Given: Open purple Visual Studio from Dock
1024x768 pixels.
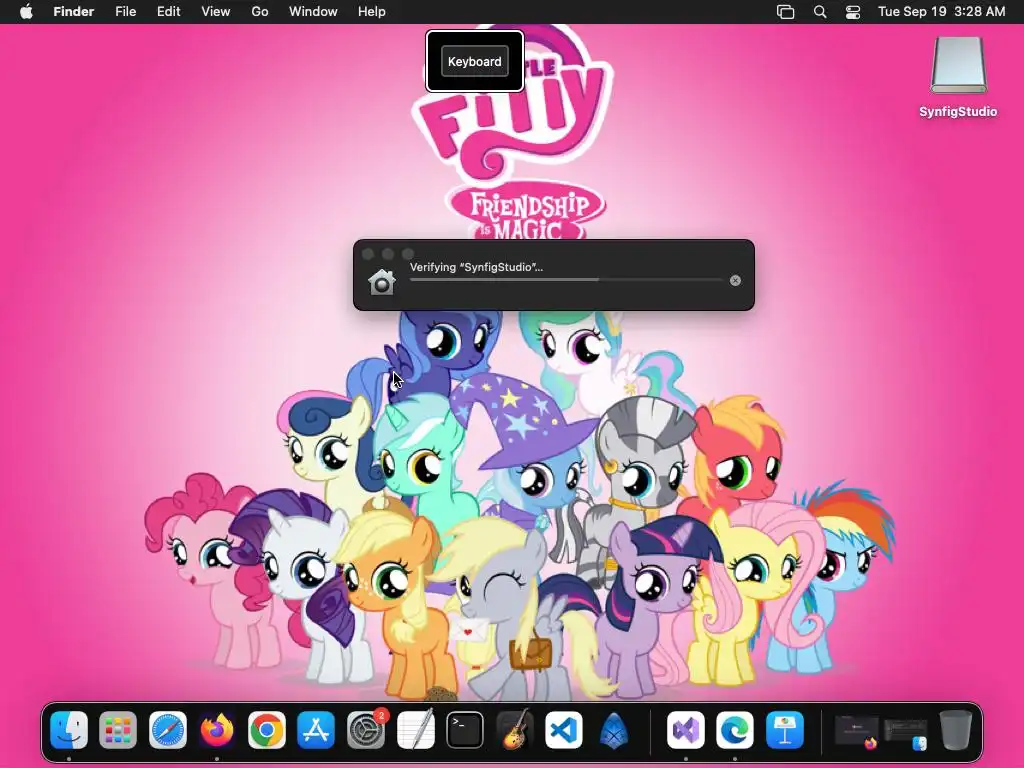Looking at the screenshot, I should [x=686, y=730].
